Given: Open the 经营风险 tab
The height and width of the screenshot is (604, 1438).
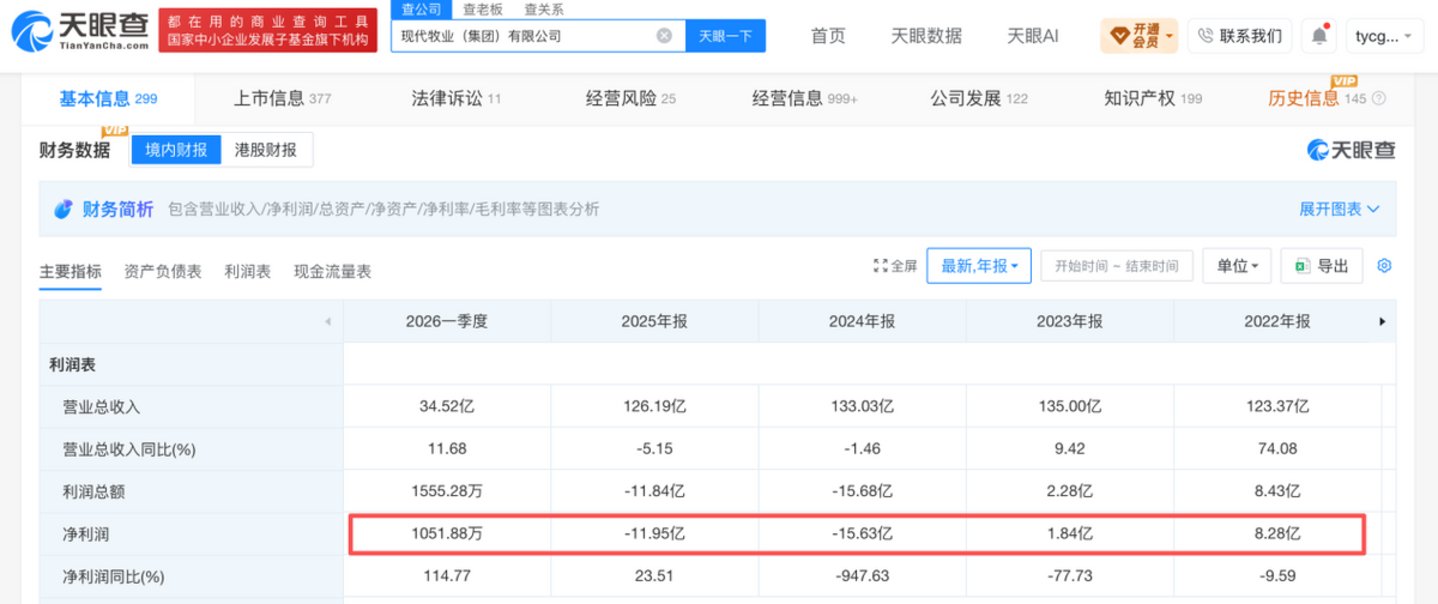Looking at the screenshot, I should click(631, 98).
